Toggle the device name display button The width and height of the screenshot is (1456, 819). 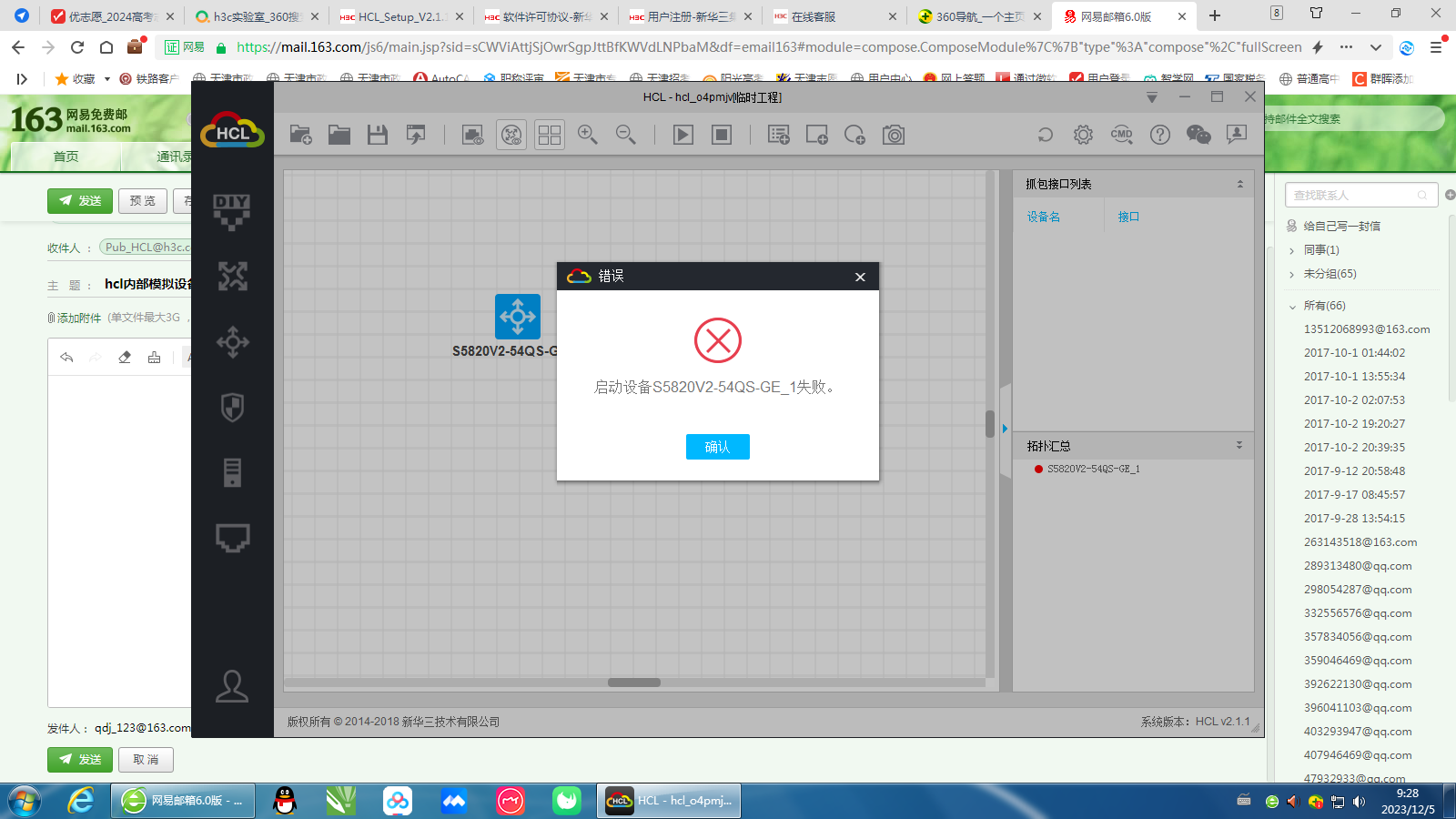tap(511, 136)
